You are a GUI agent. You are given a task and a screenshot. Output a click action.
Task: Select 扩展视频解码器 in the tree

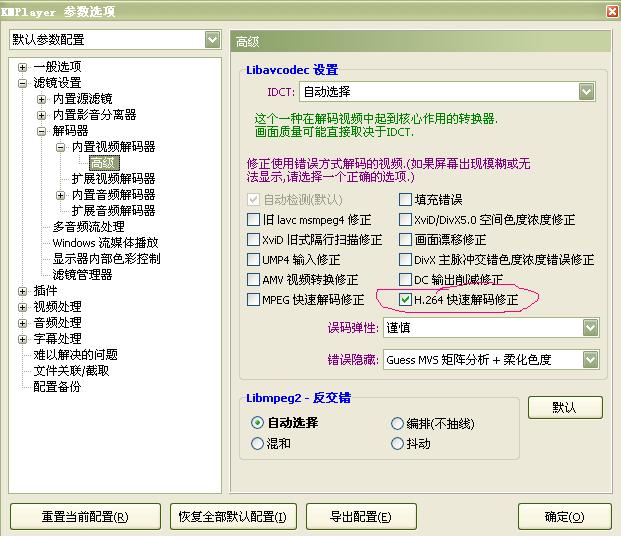[x=113, y=179]
